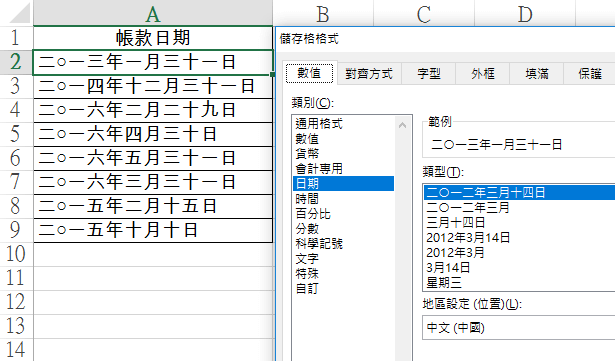
Task: Select cell 二○一五年十月十日
Action: 153,230
